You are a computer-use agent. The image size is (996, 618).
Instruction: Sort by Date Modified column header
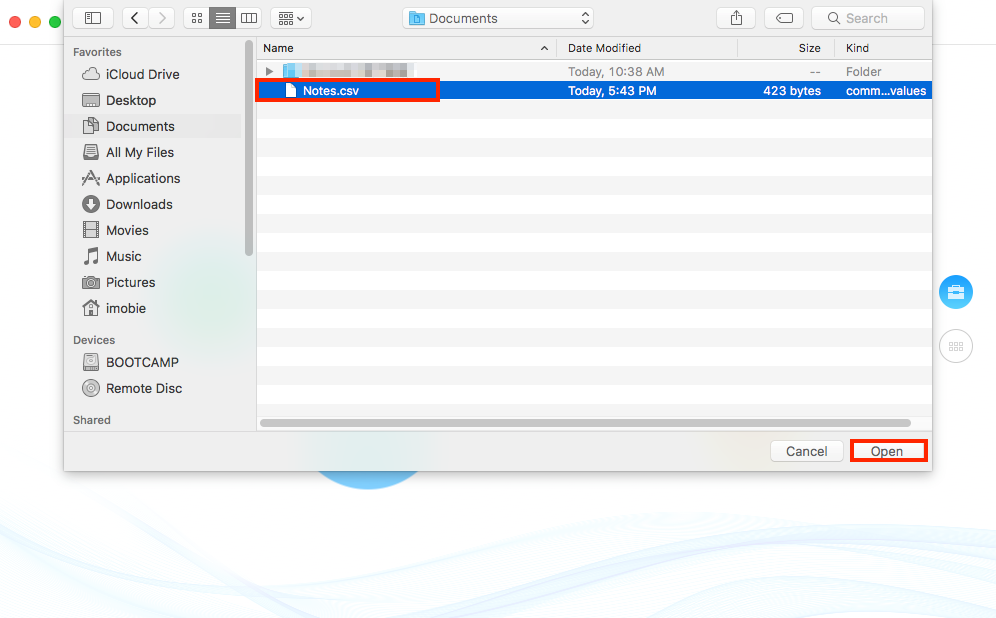click(647, 48)
